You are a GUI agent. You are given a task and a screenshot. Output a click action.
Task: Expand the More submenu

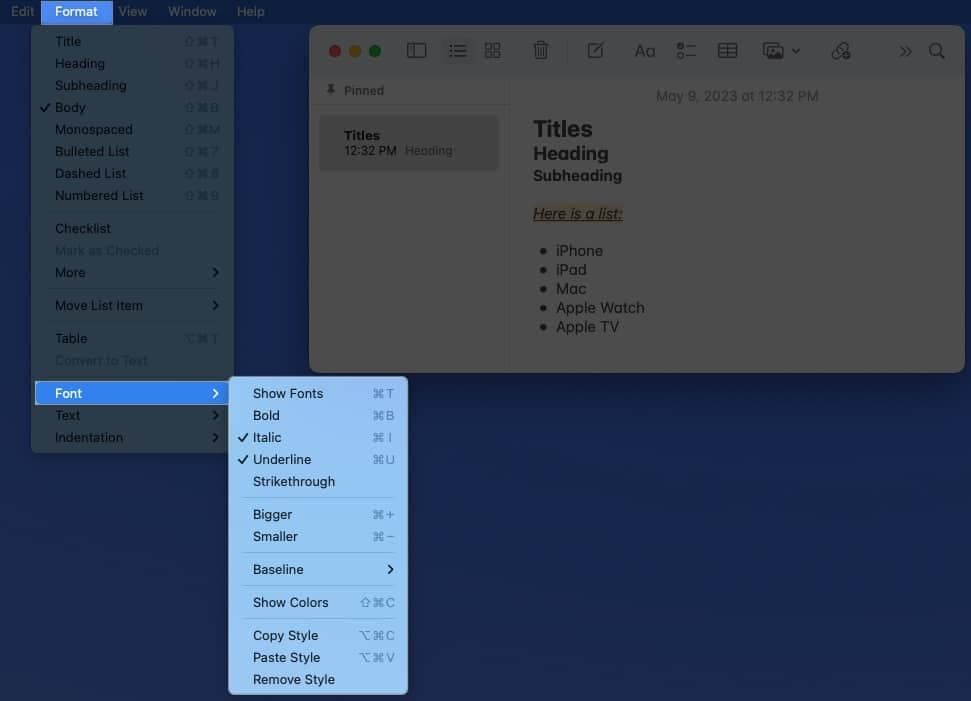132,272
